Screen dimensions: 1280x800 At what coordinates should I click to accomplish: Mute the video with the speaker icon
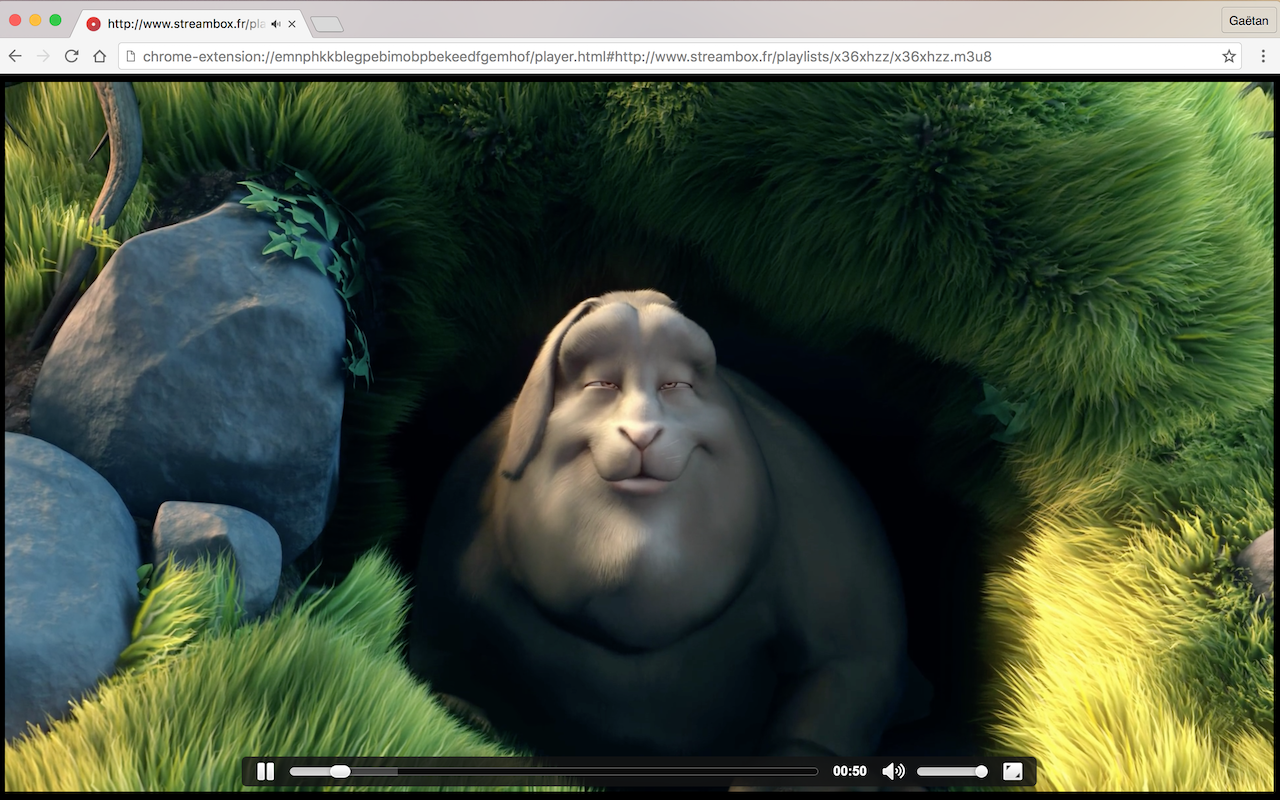point(893,772)
